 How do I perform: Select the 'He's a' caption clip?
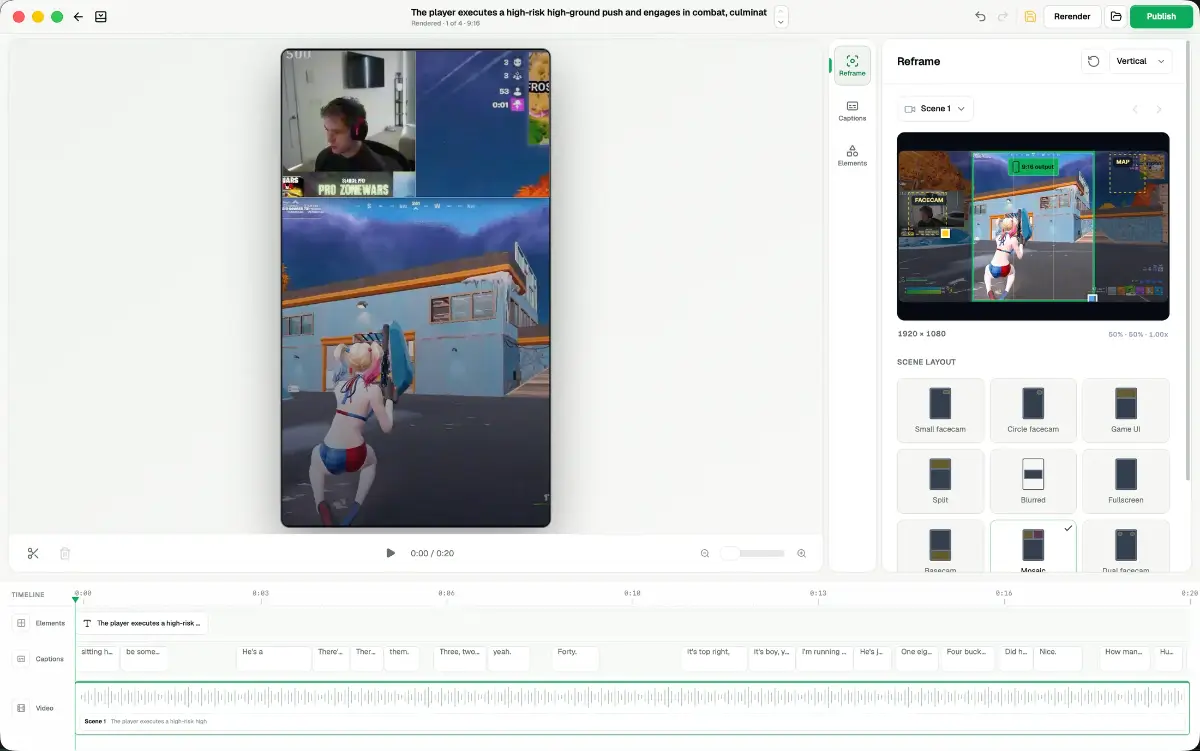[x=275, y=658]
